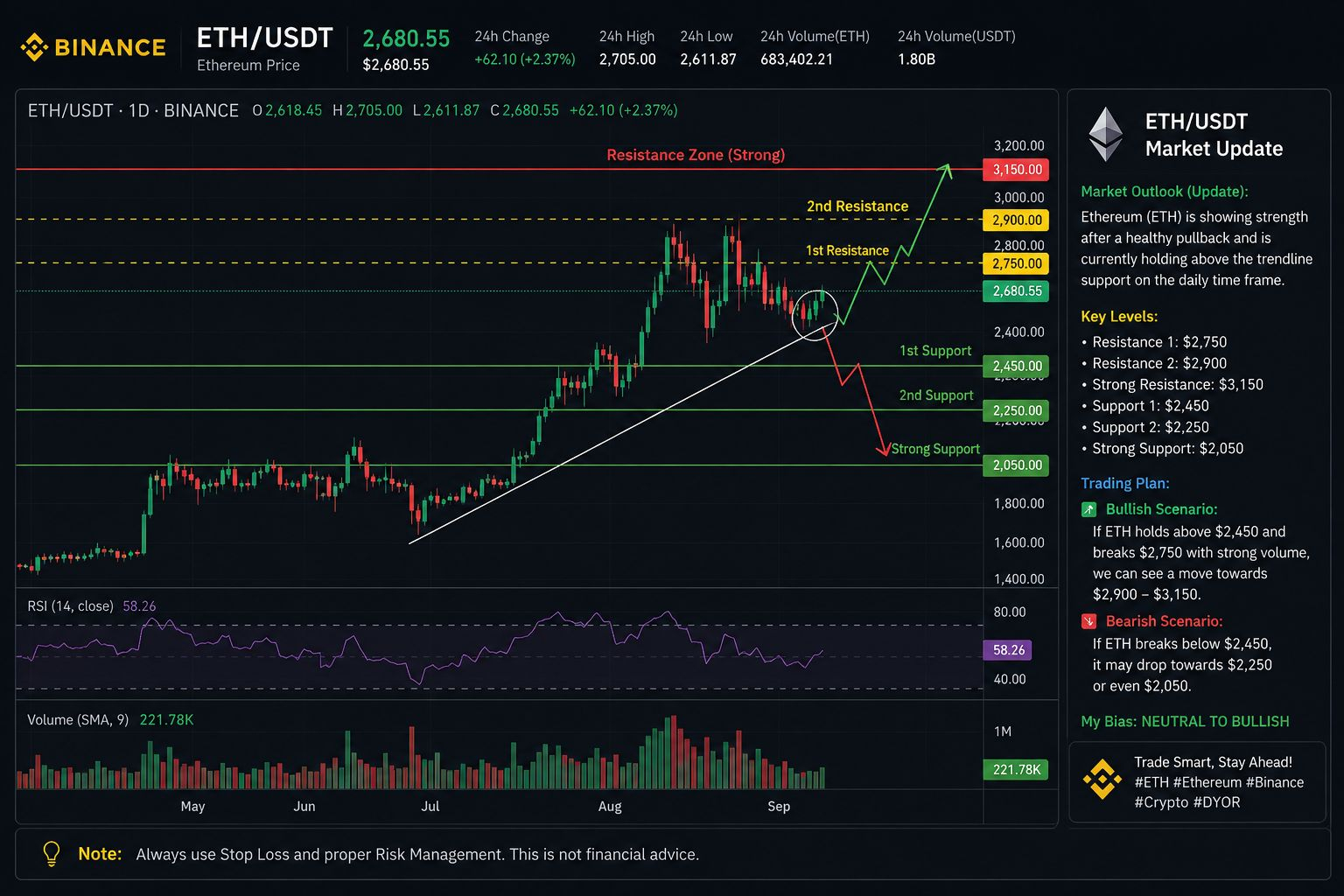
Task: Click the green 2,250.00 price tag
Action: 1017,410
